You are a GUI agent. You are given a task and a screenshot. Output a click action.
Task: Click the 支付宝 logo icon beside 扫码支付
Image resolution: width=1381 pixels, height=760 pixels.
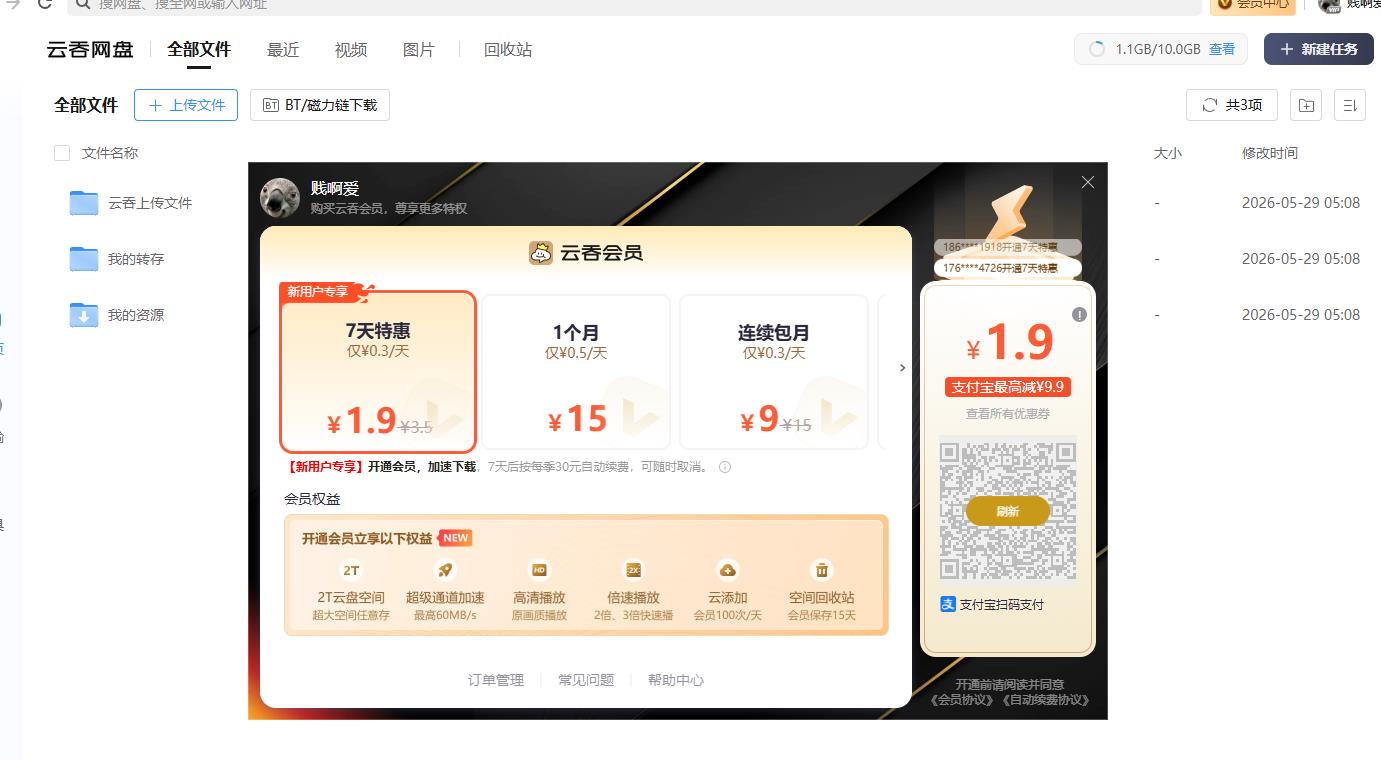point(948,604)
